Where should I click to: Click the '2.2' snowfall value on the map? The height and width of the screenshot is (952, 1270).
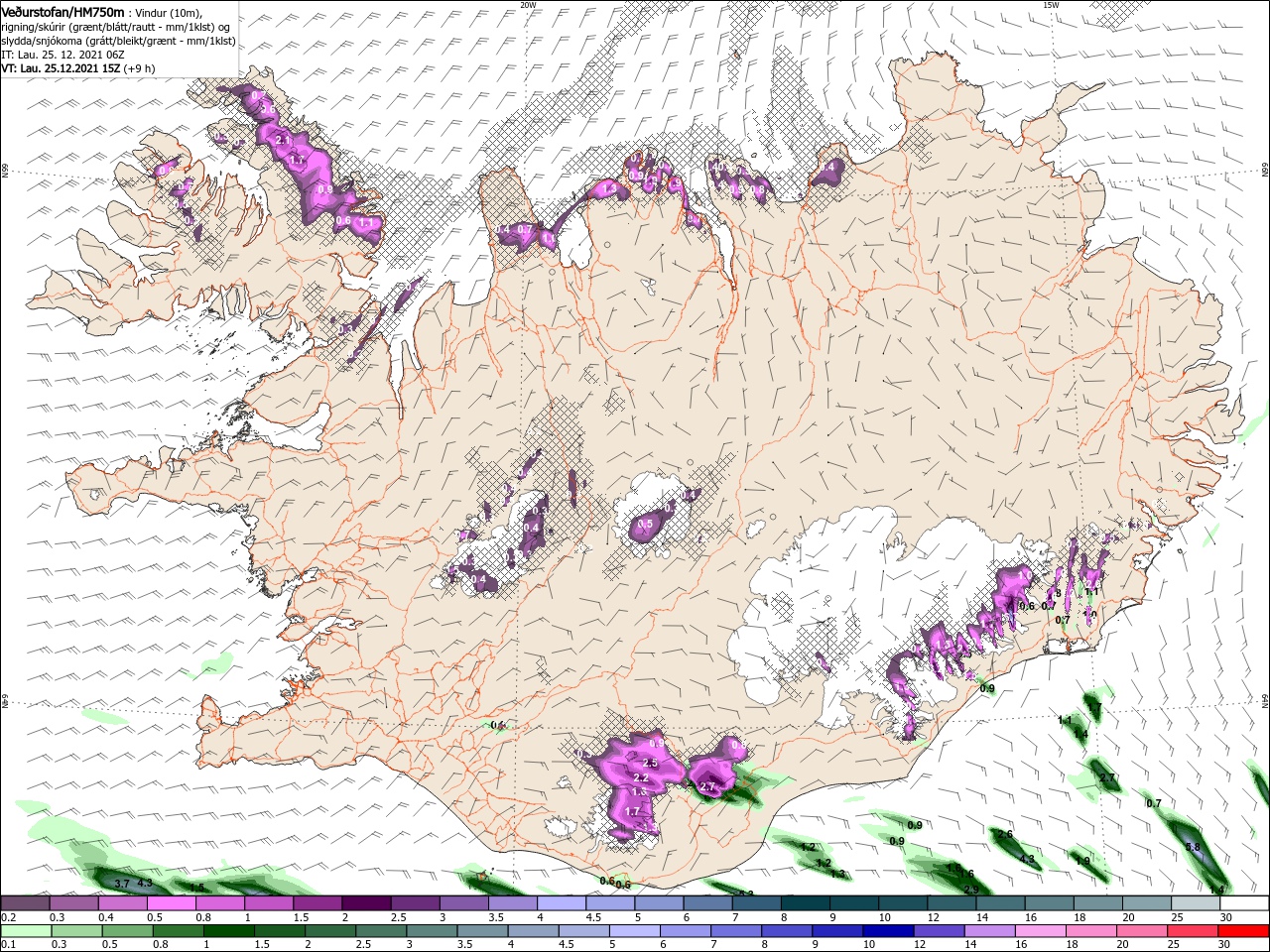(x=640, y=778)
